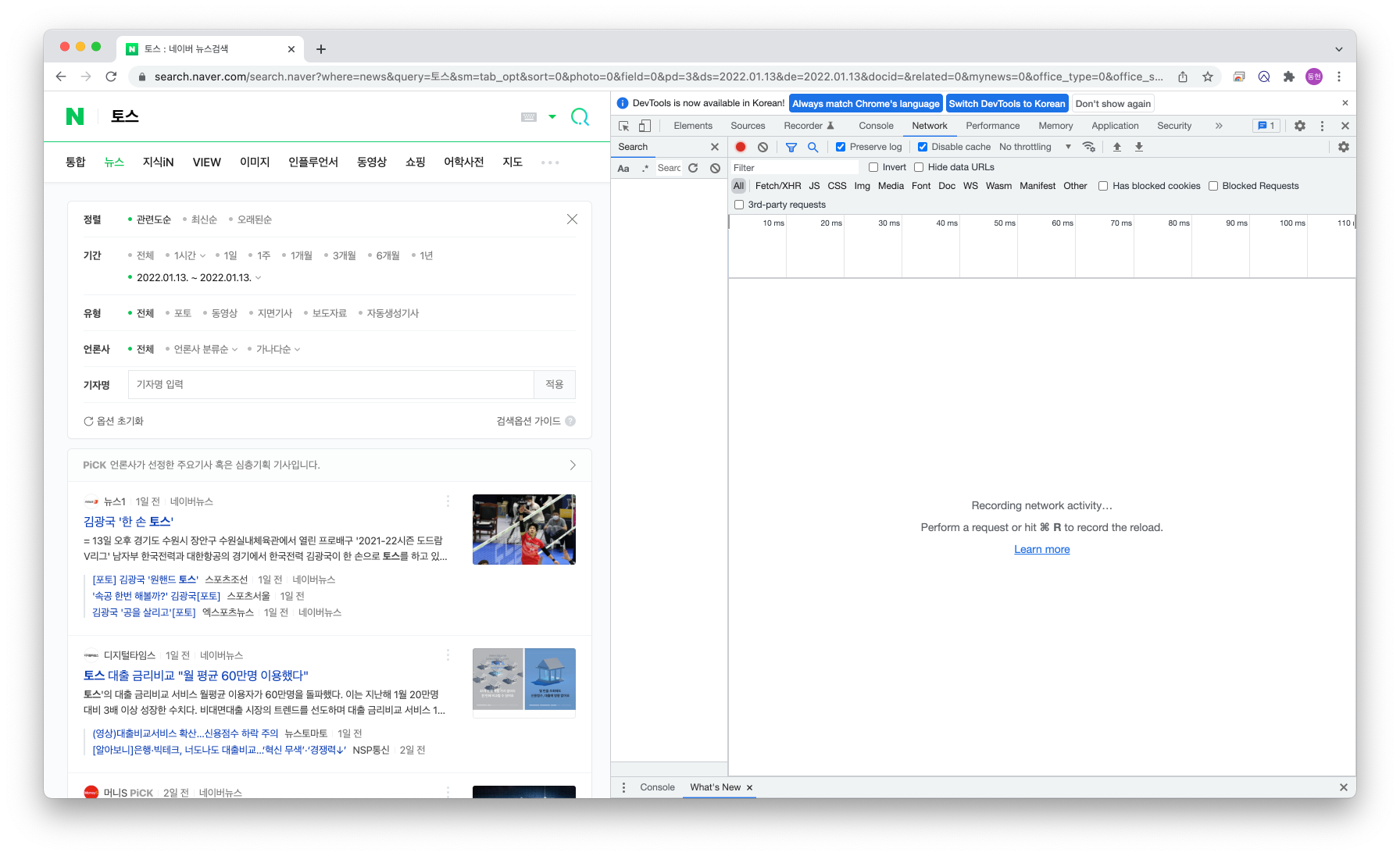
Task: Filter requests by Fetch/XHR type
Action: point(778,186)
